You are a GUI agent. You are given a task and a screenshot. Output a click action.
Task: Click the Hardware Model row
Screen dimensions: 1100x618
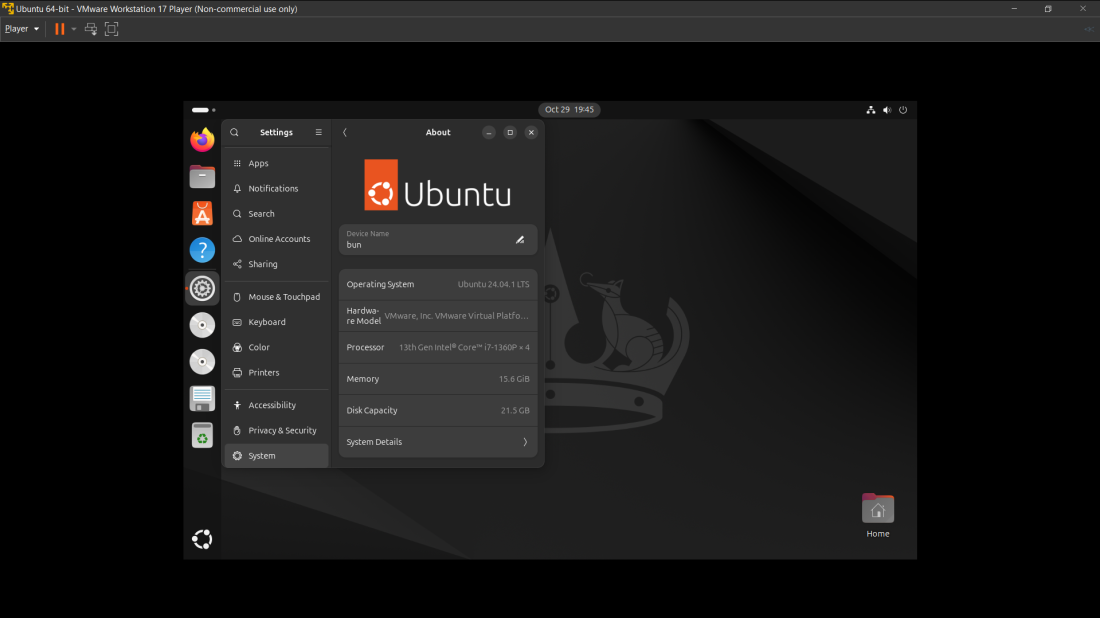tap(438, 316)
